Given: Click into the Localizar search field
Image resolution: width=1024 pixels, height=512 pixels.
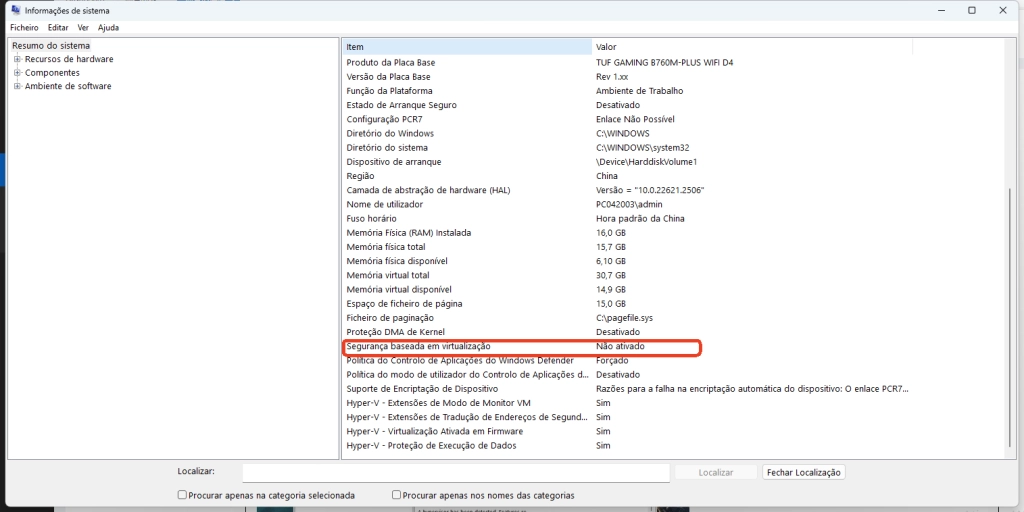Looking at the screenshot, I should point(455,472).
